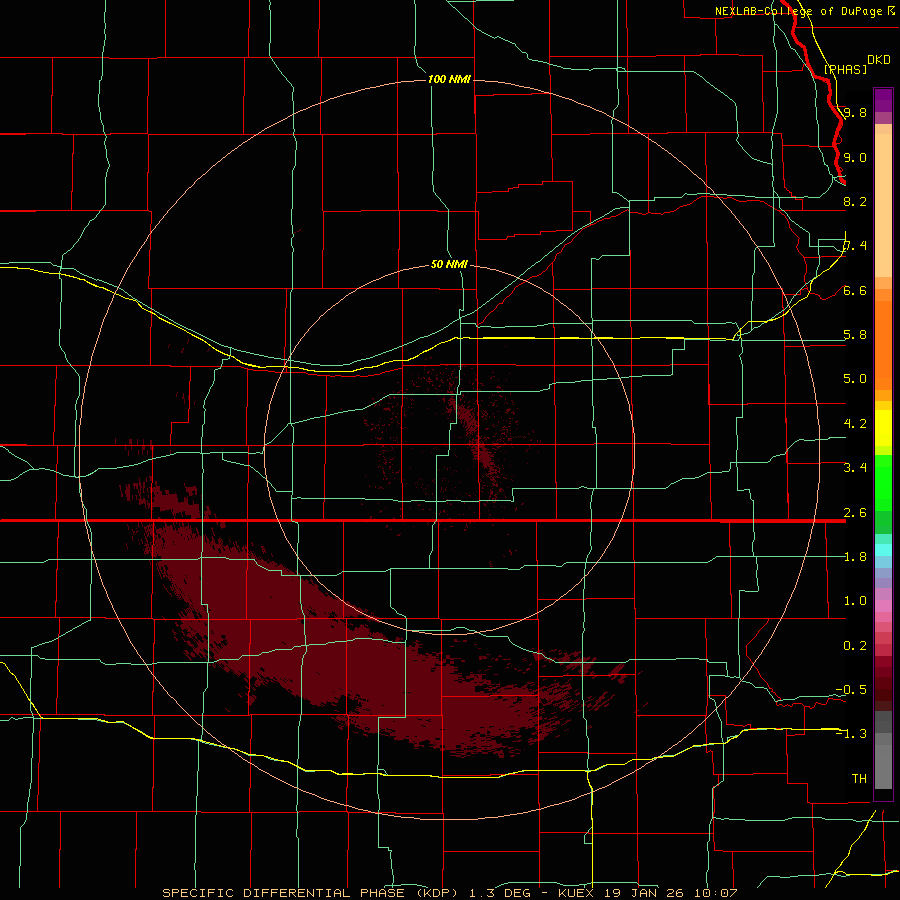
Task: Click the 8.2 scale value
Action: click(x=855, y=201)
